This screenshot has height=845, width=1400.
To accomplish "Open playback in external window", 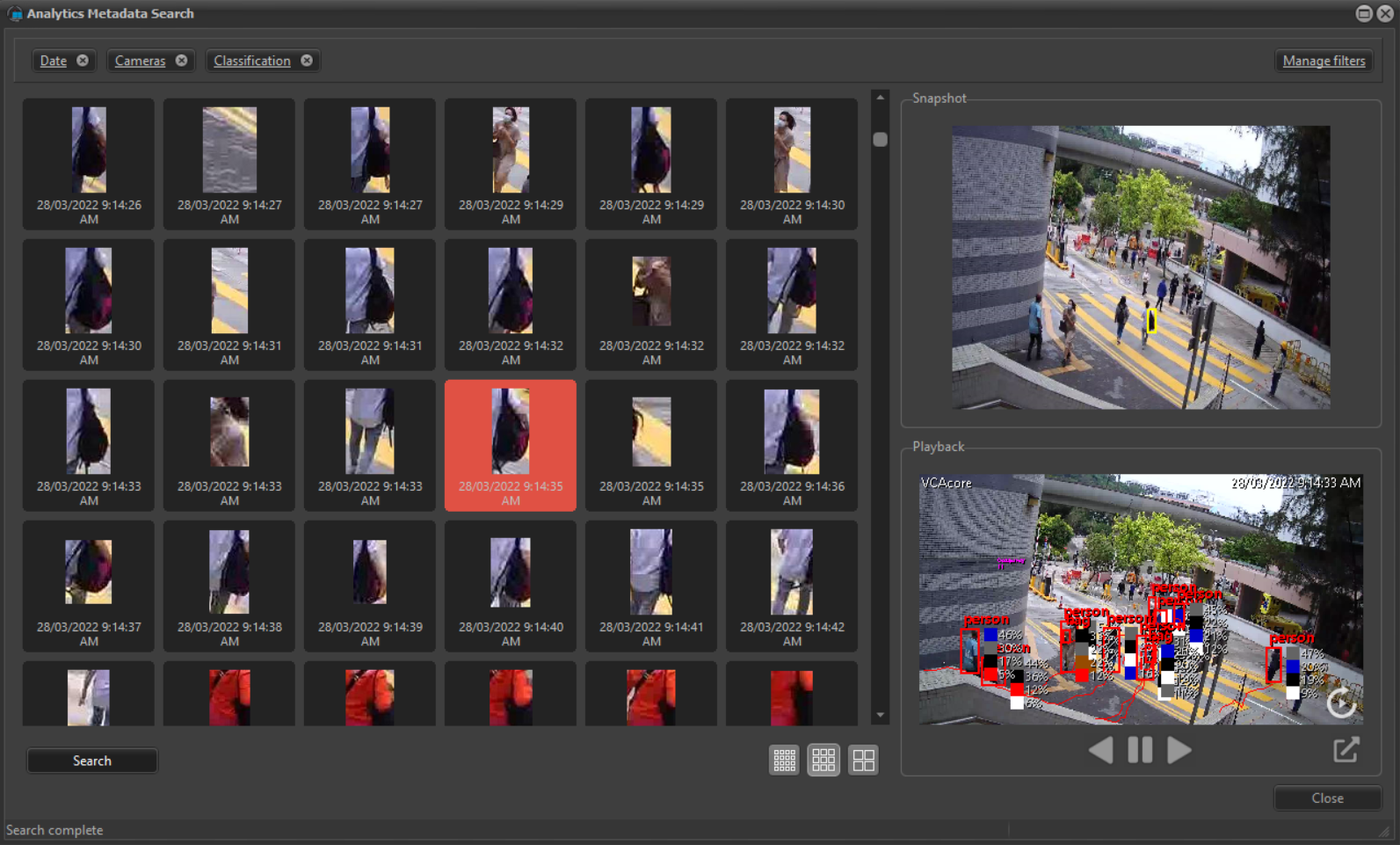I will point(1346,750).
